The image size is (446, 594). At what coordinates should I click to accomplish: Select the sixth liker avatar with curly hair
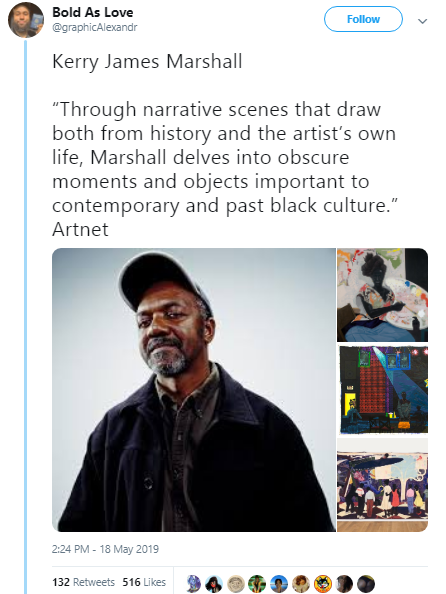pyautogui.click(x=300, y=583)
